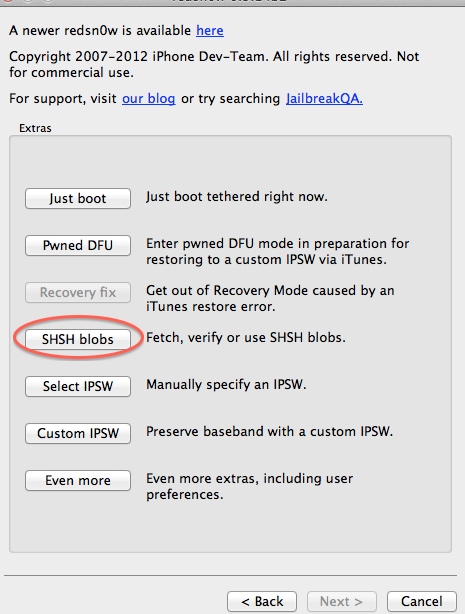Viewport: 465px width, 614px height.
Task: Click the greyed Recovery fix button
Action: point(78,293)
